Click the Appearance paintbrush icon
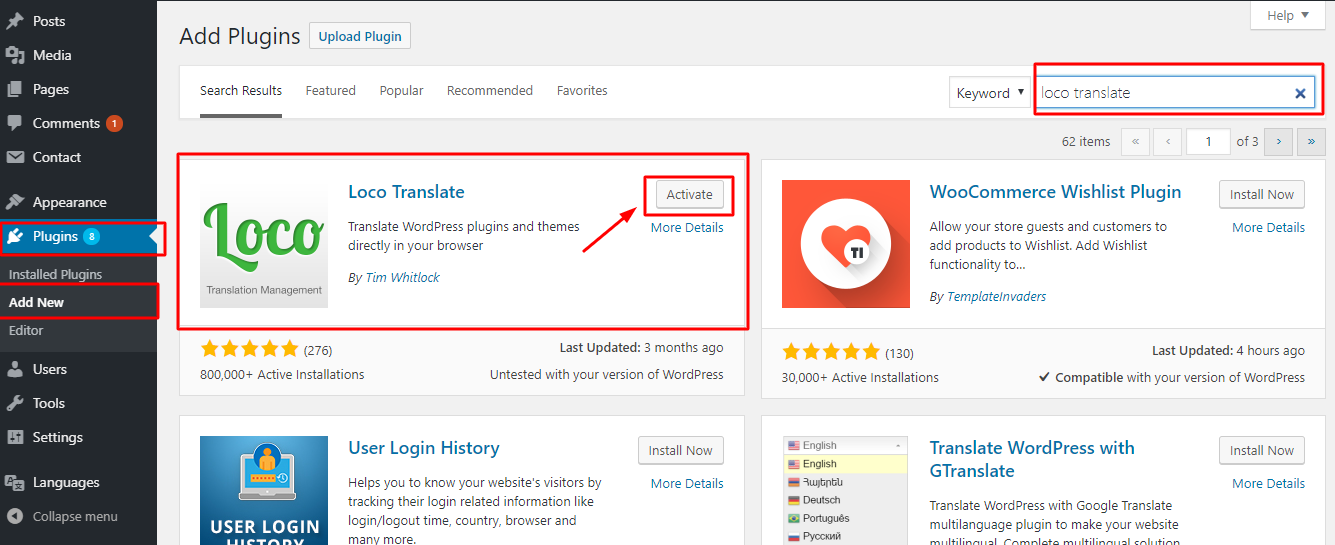This screenshot has height=545, width=1335. (x=15, y=202)
